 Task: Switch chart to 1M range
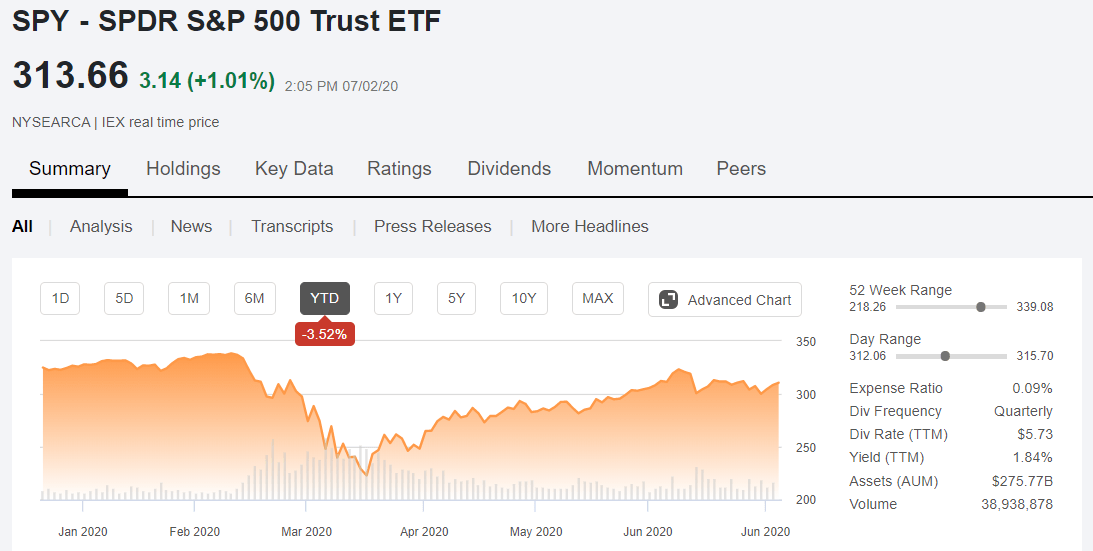click(189, 299)
